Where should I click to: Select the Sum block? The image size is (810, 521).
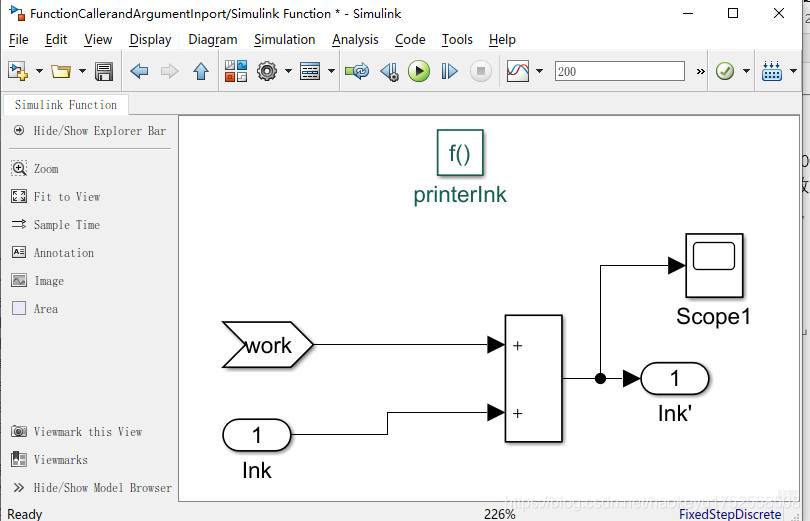tap(534, 378)
